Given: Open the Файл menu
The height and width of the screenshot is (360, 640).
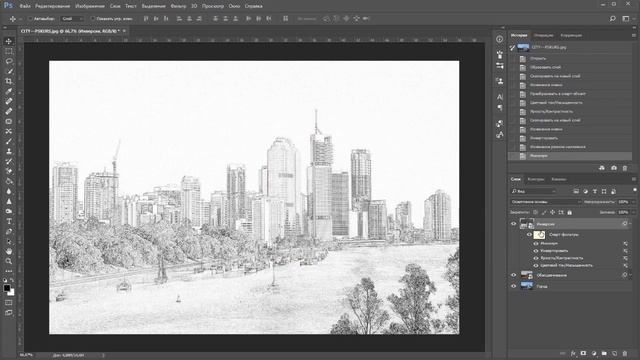Looking at the screenshot, I should (25, 6).
